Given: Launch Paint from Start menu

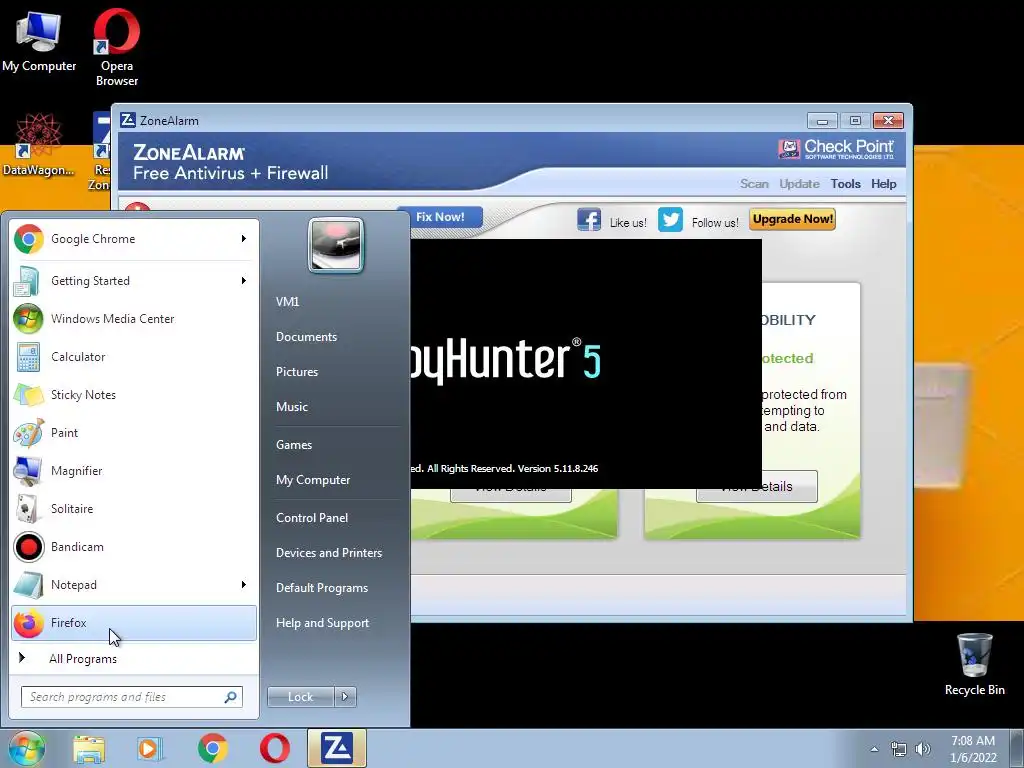Looking at the screenshot, I should point(133,432).
